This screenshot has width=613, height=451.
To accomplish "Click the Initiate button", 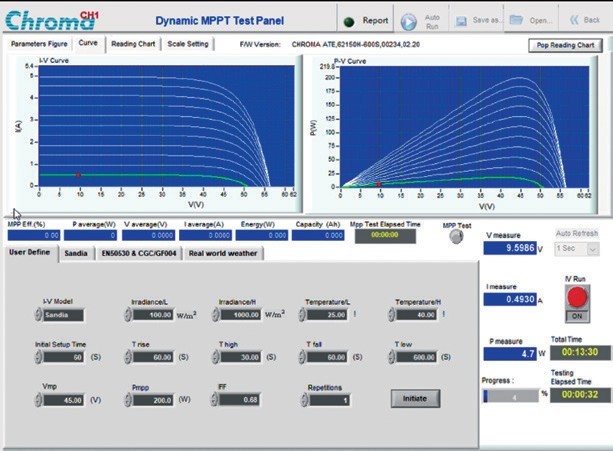I will click(415, 398).
